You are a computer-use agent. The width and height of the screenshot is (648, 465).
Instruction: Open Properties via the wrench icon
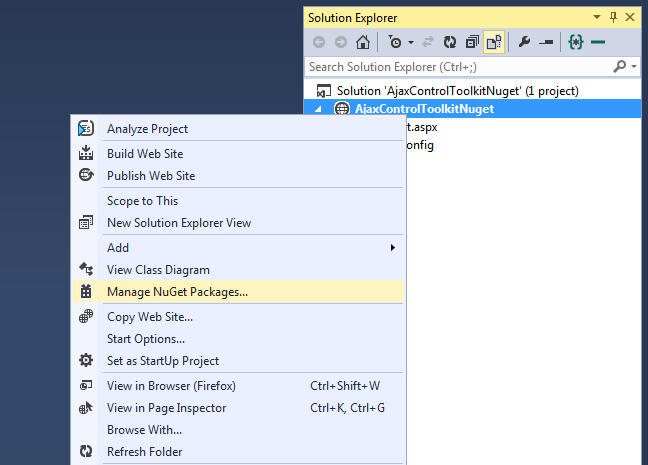pos(524,42)
